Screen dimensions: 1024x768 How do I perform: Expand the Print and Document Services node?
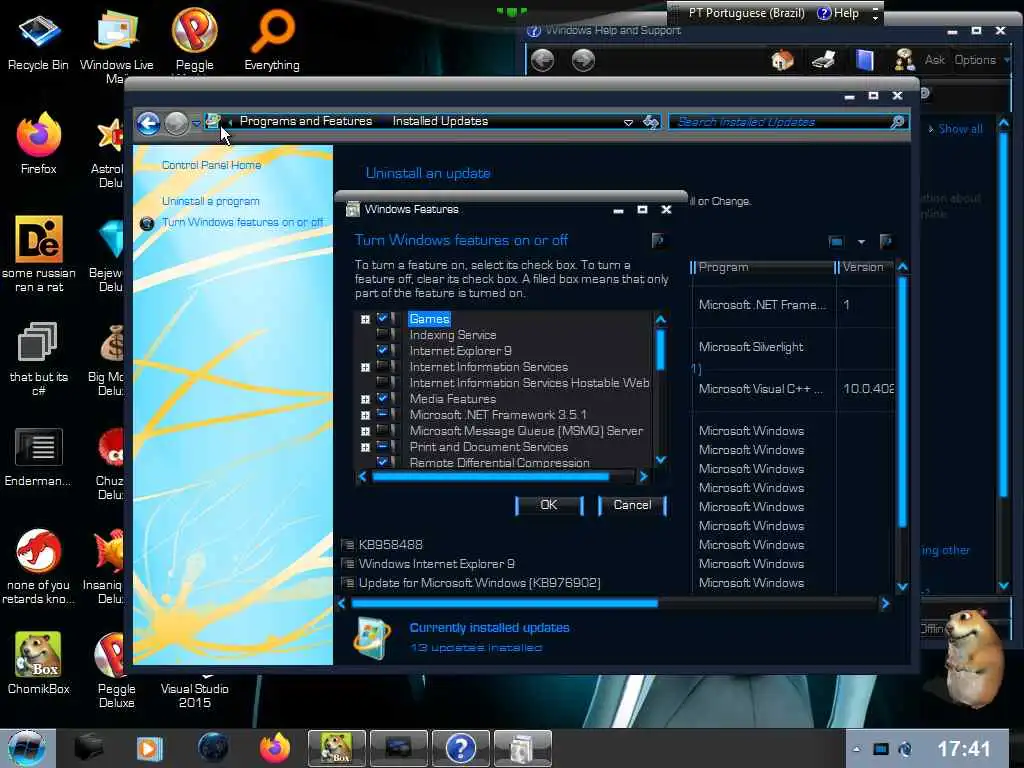(x=365, y=447)
